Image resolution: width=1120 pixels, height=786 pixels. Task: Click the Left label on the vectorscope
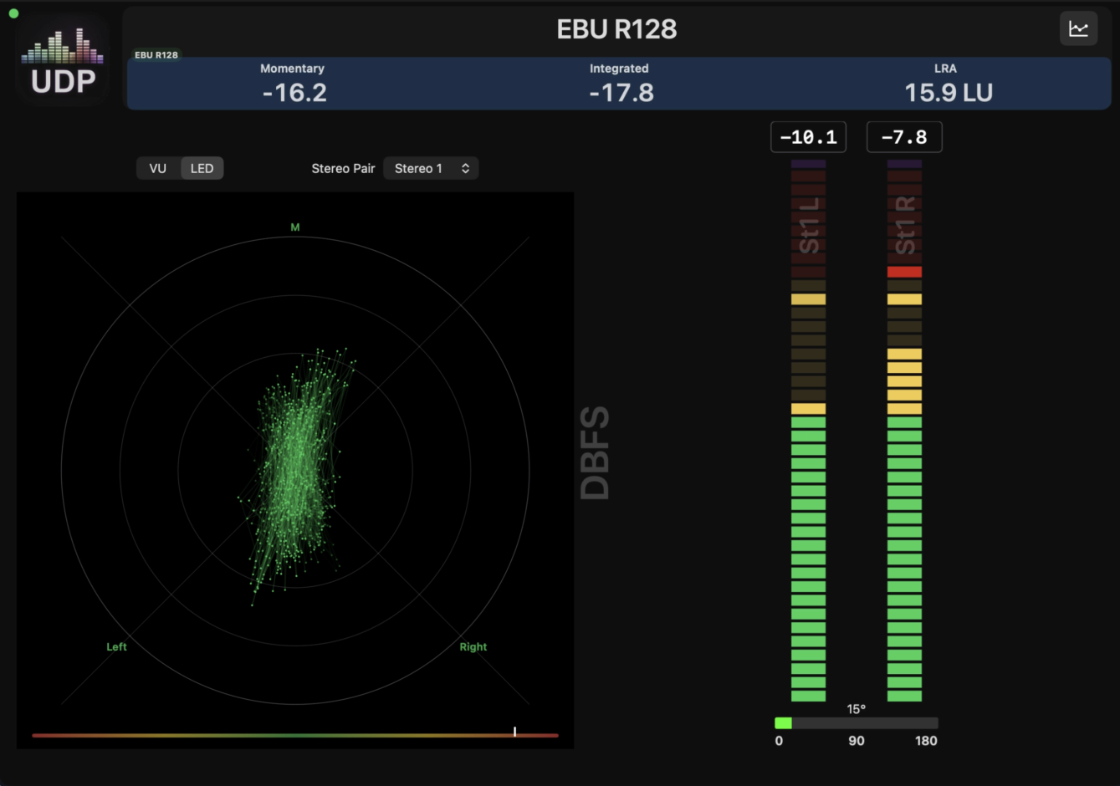click(116, 647)
